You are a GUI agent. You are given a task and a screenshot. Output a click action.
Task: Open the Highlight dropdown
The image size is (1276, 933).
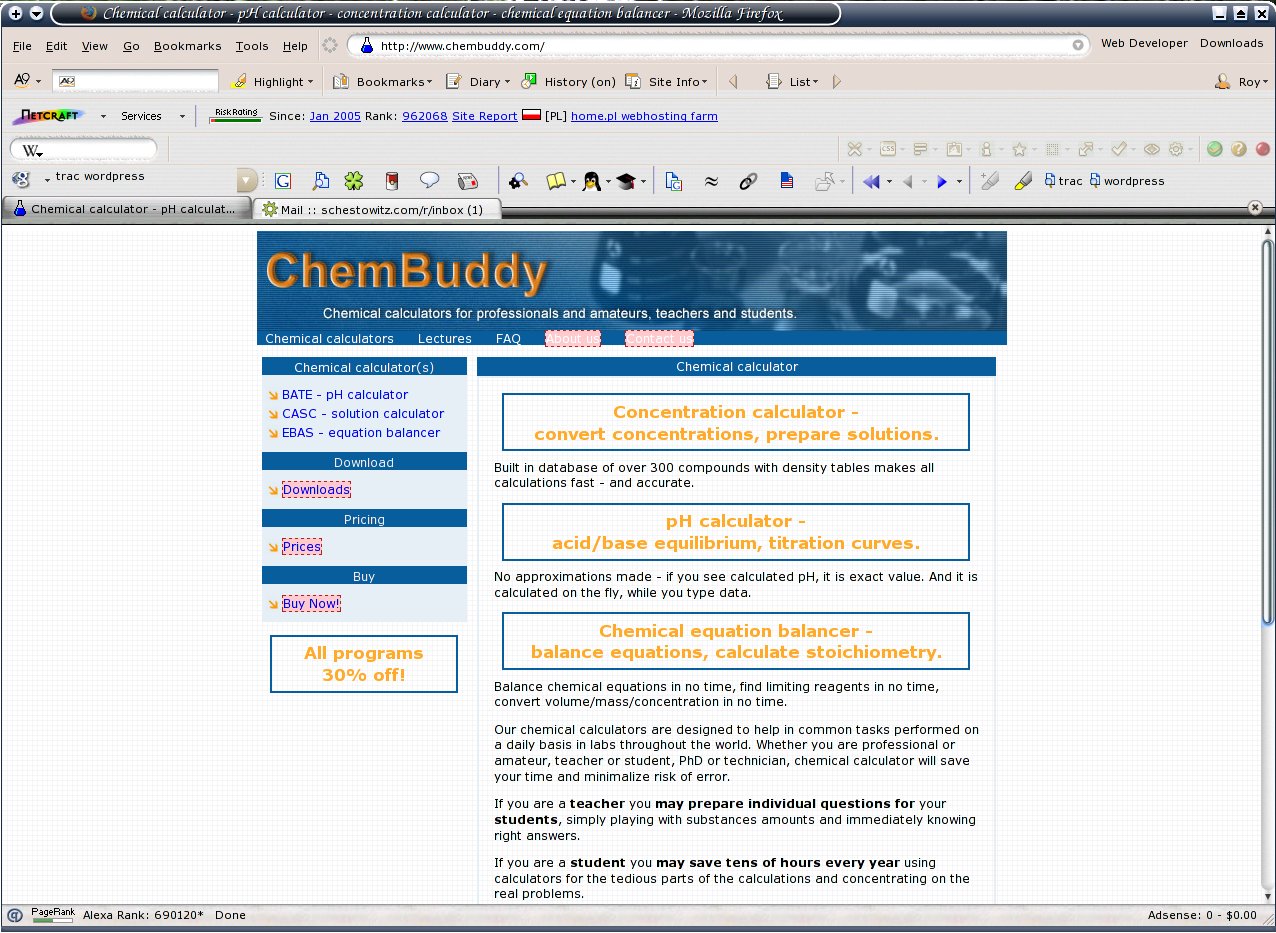click(x=273, y=82)
